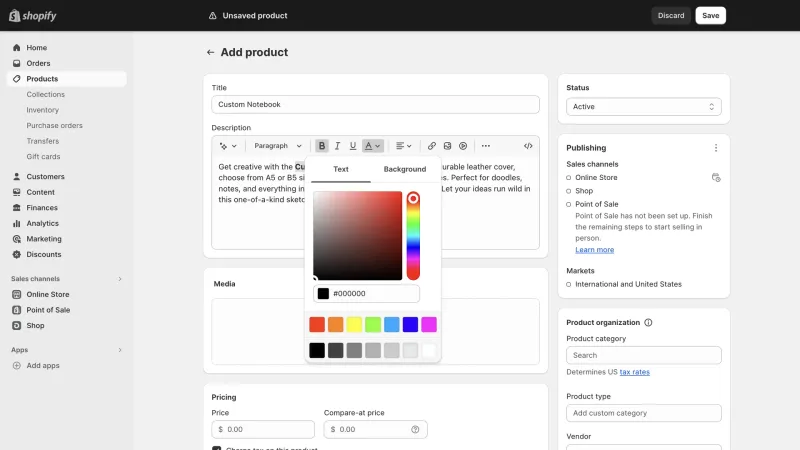Image resolution: width=800 pixels, height=450 pixels.
Task: Open Collections under Products
Action: 45,94
